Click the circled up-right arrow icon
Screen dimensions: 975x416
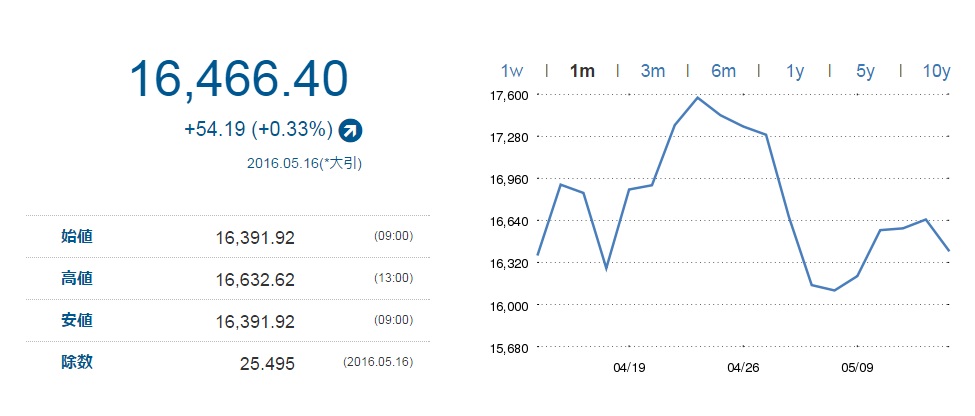(351, 129)
